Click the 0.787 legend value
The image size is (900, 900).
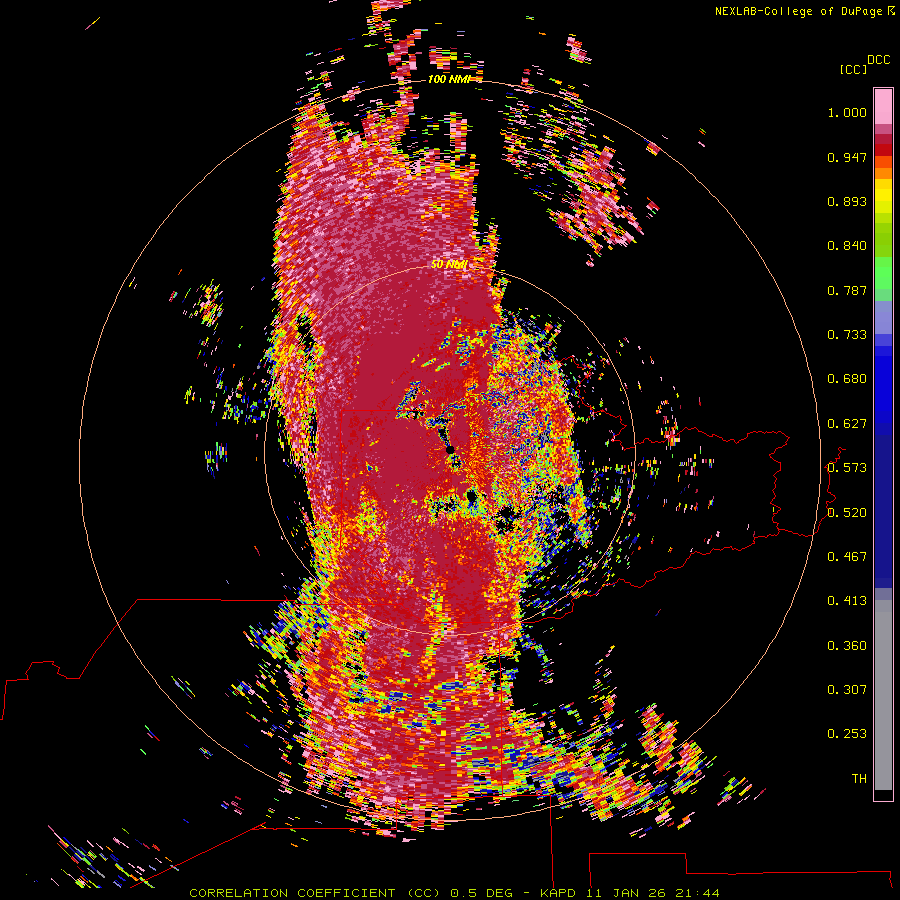(x=847, y=290)
